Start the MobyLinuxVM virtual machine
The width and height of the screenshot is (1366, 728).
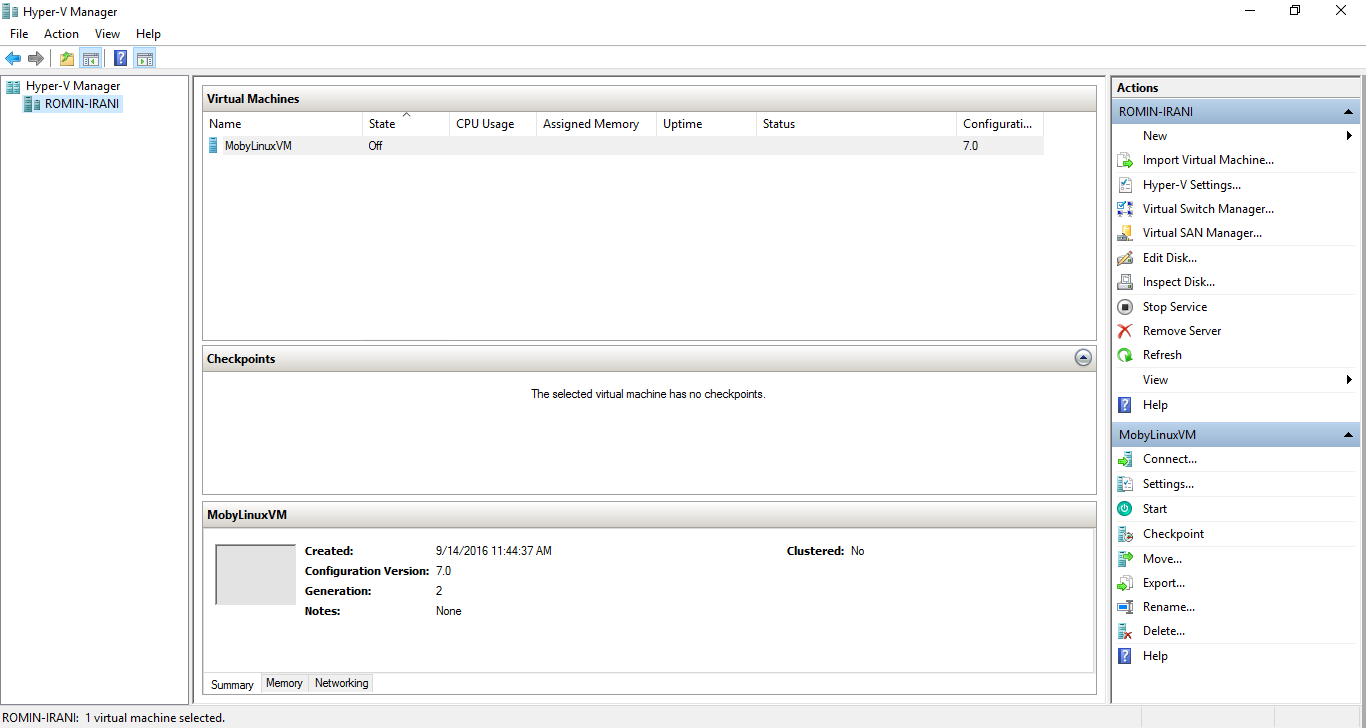(1154, 508)
